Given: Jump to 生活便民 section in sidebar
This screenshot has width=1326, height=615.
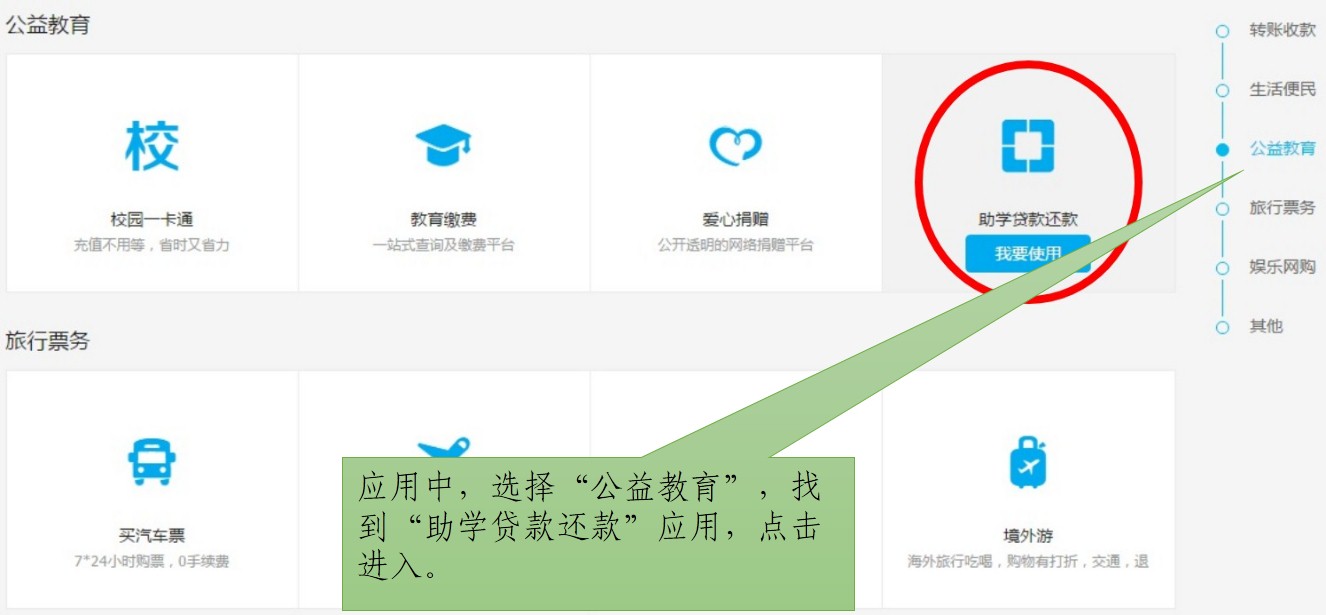Looking at the screenshot, I should (1282, 89).
